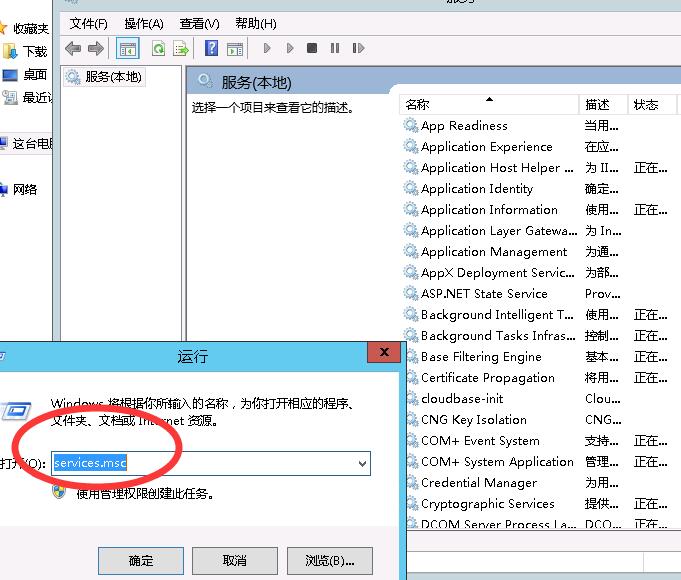Select 服务(本地) in the left tree pane
681x580 pixels.
pyautogui.click(x=113, y=77)
